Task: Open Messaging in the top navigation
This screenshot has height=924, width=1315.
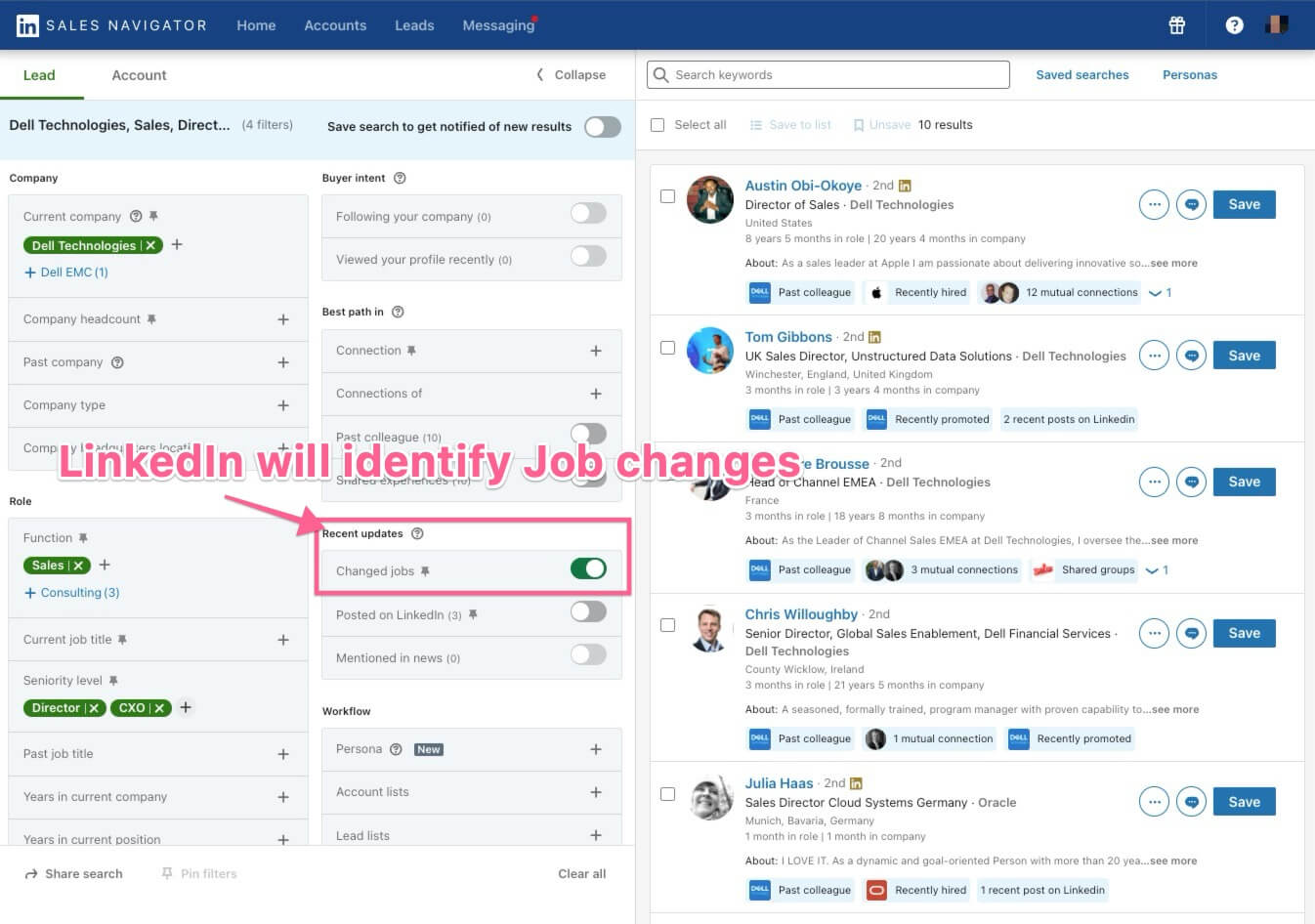Action: [x=498, y=25]
